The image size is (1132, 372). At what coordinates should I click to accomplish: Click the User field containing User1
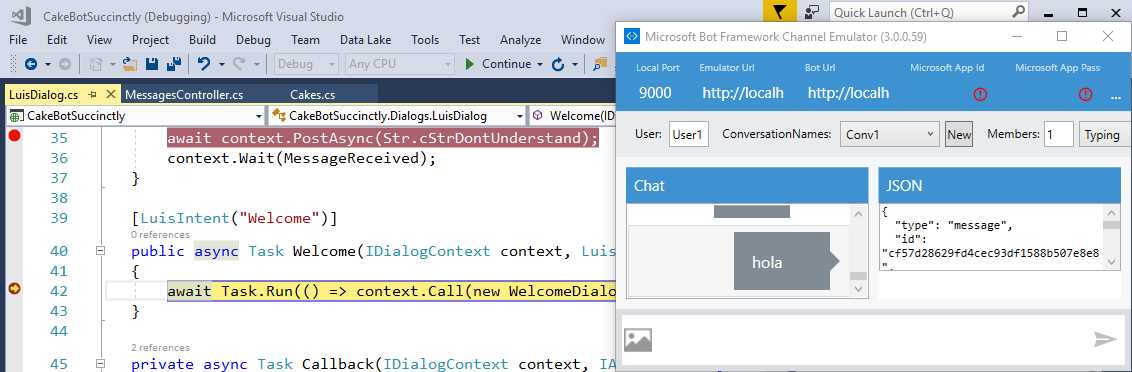[x=689, y=134]
